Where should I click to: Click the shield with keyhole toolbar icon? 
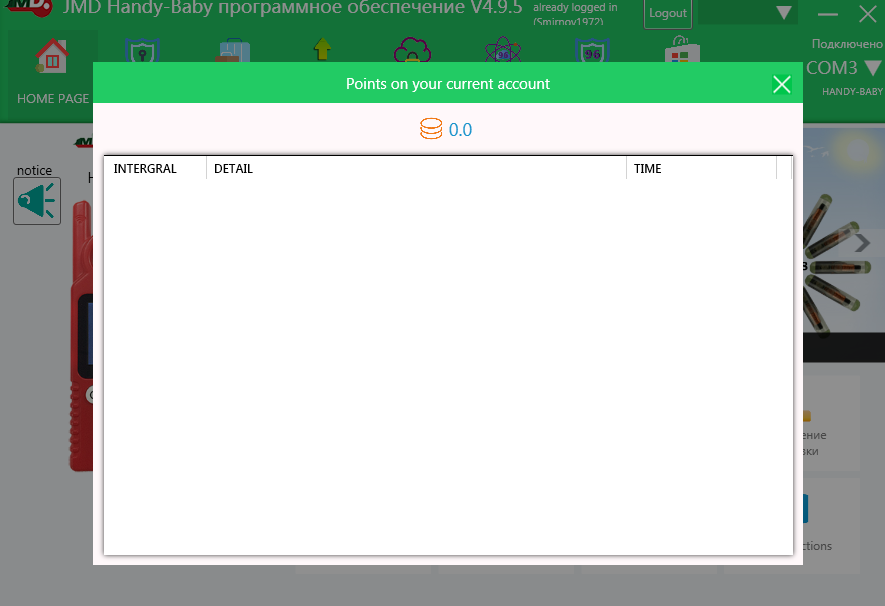[x=142, y=50]
